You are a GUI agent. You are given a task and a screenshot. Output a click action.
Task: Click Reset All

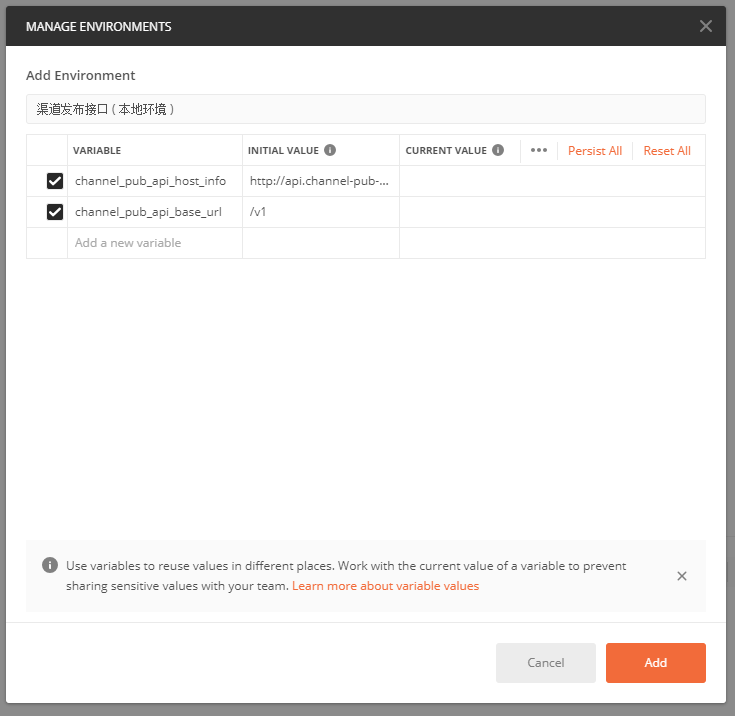[x=667, y=151]
